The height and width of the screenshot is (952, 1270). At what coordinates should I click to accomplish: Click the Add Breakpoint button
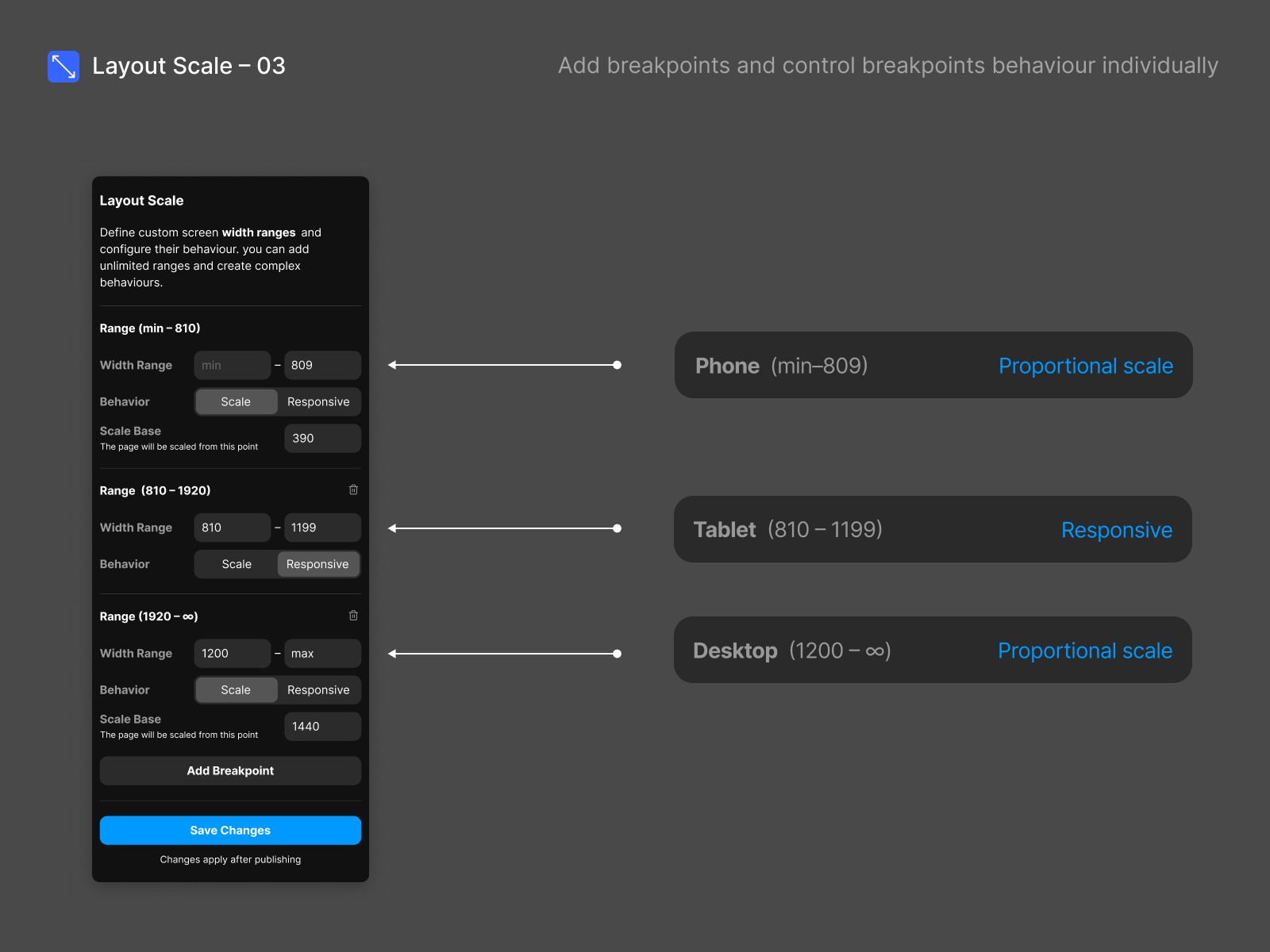tap(229, 770)
